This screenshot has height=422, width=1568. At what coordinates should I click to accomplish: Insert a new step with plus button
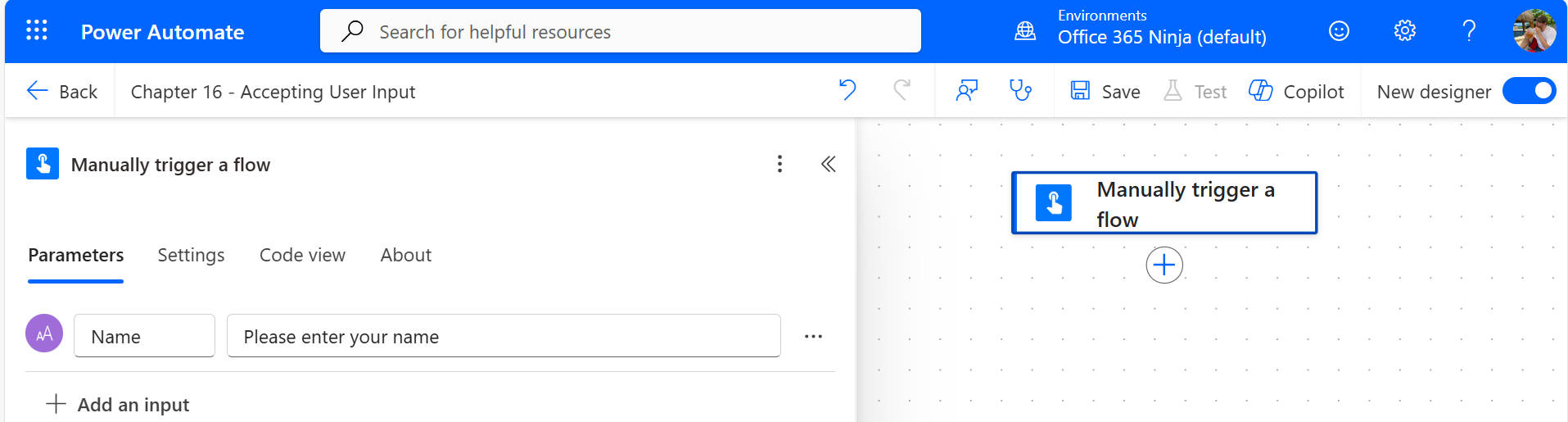(1164, 265)
